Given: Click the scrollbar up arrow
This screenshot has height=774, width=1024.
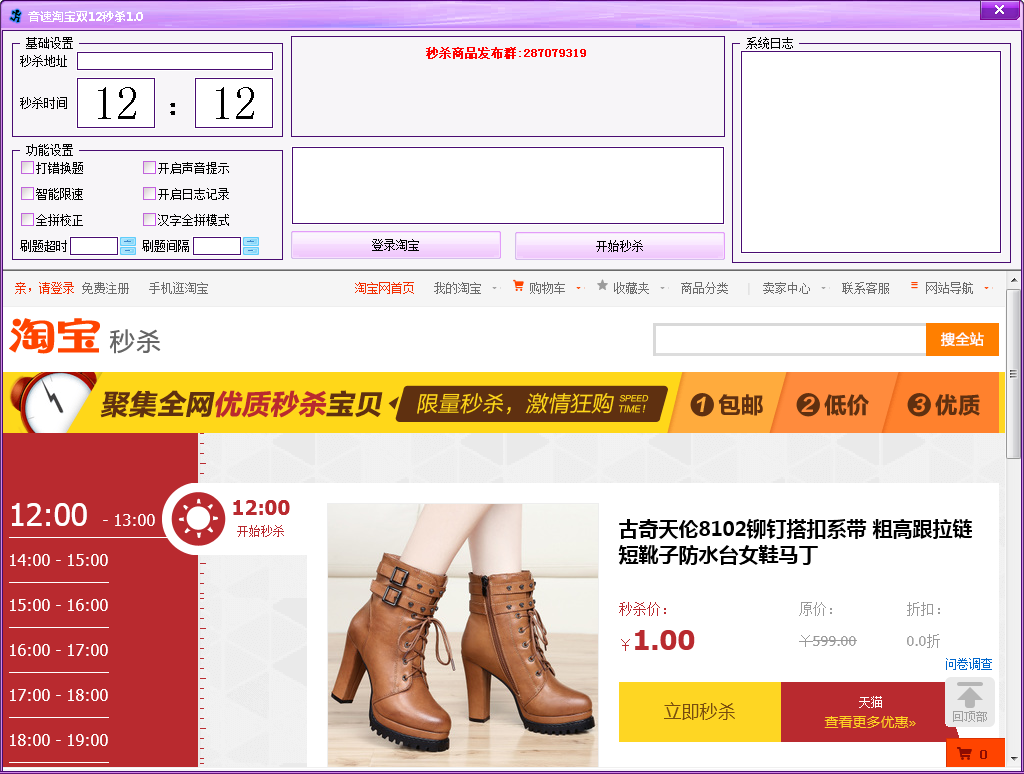Looking at the screenshot, I should [x=1013, y=281].
